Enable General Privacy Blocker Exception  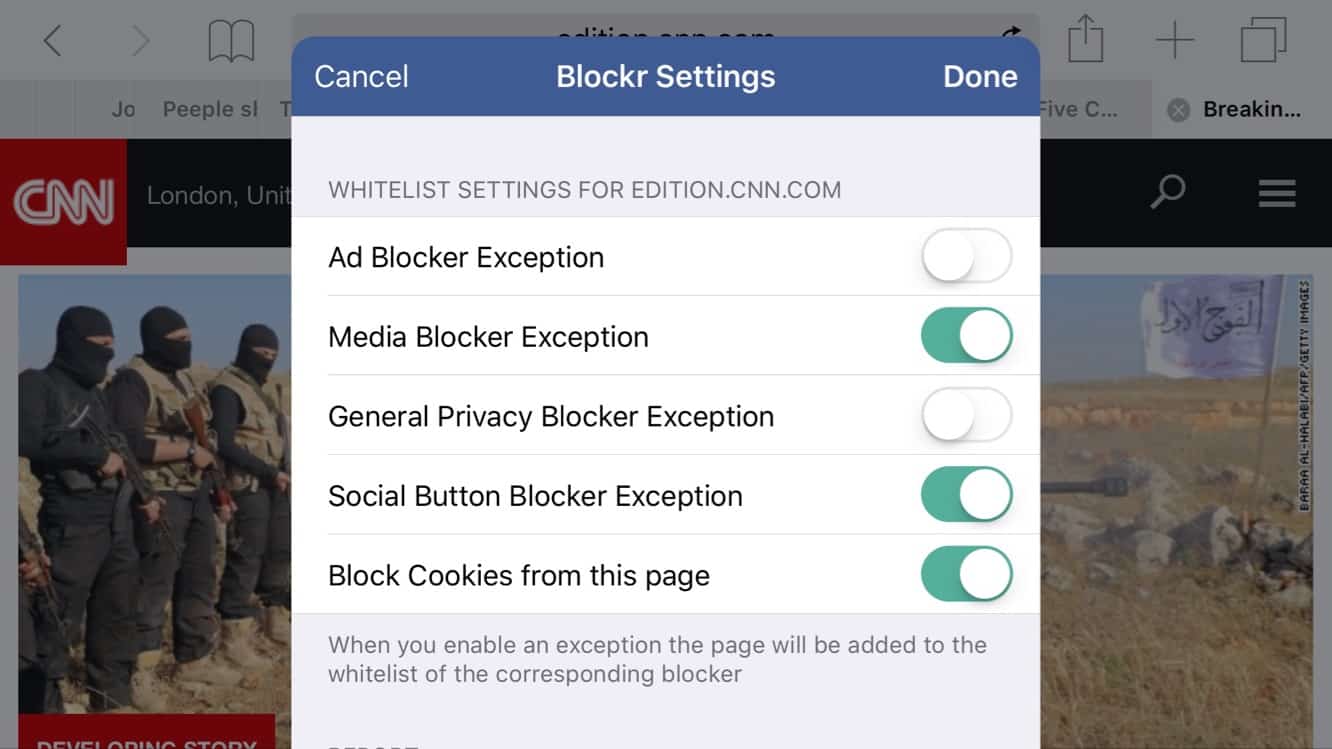pos(966,416)
